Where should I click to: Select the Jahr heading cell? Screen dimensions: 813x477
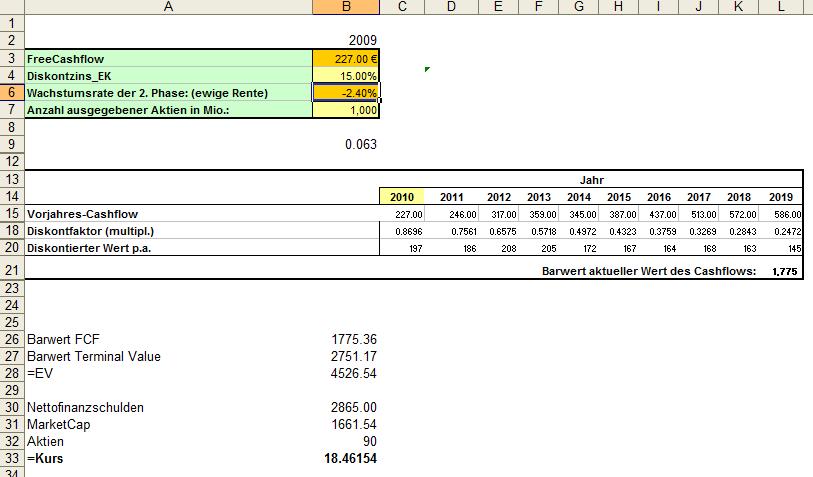[x=591, y=179]
